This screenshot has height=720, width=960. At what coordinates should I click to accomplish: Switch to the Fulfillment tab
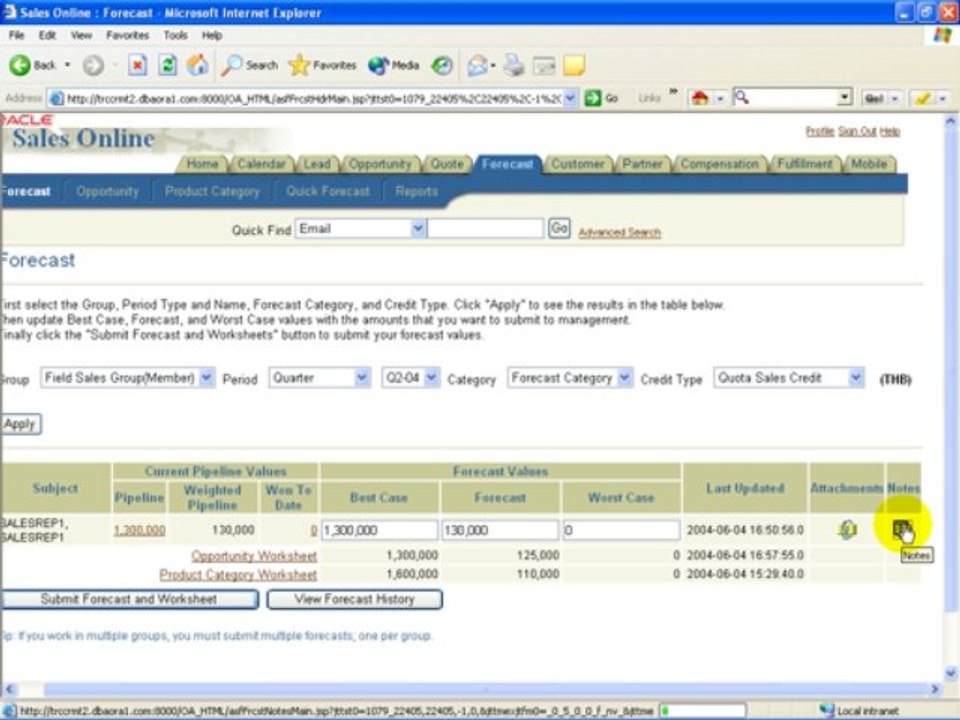[805, 164]
